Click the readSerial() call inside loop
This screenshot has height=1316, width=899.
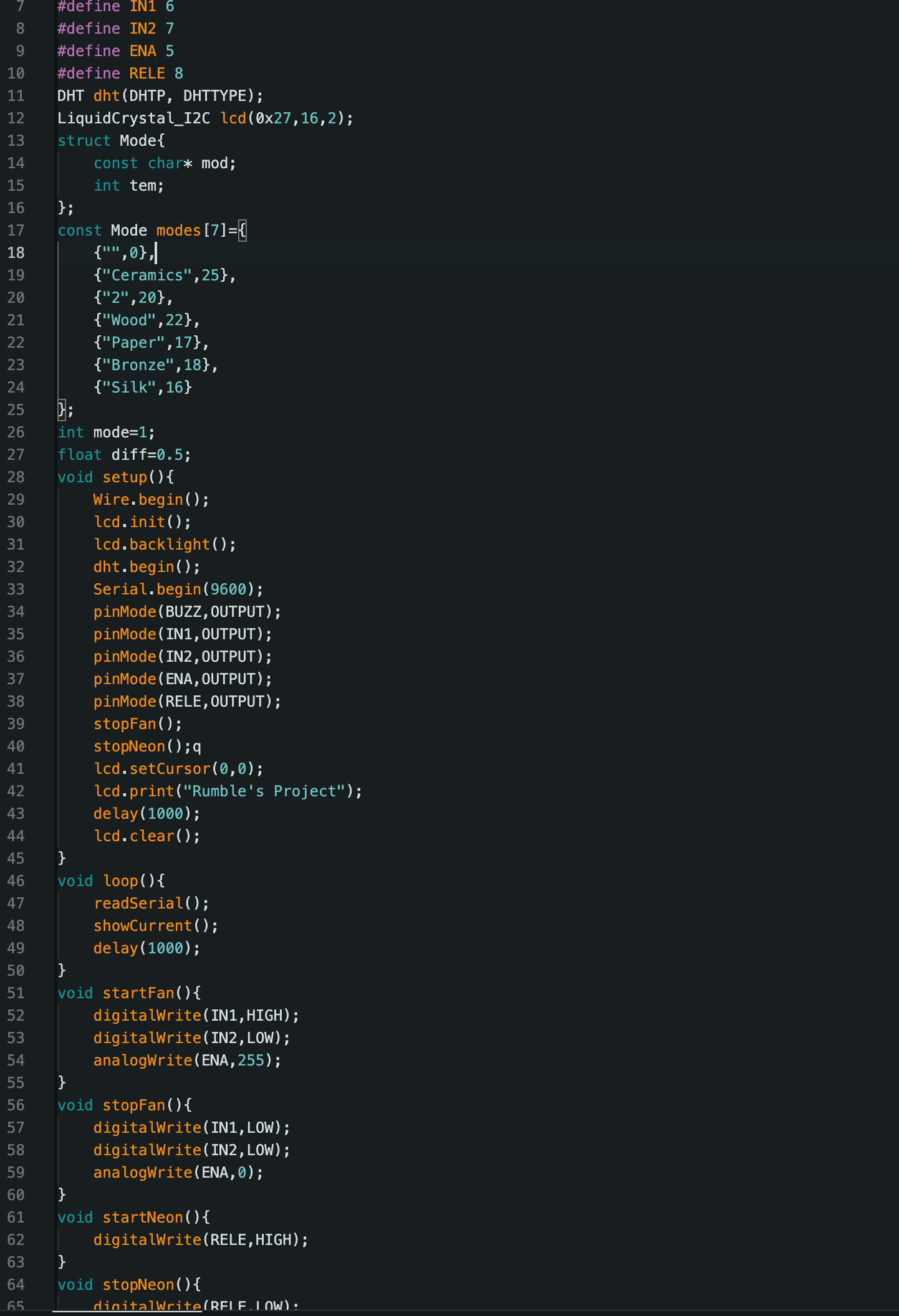tap(151, 904)
